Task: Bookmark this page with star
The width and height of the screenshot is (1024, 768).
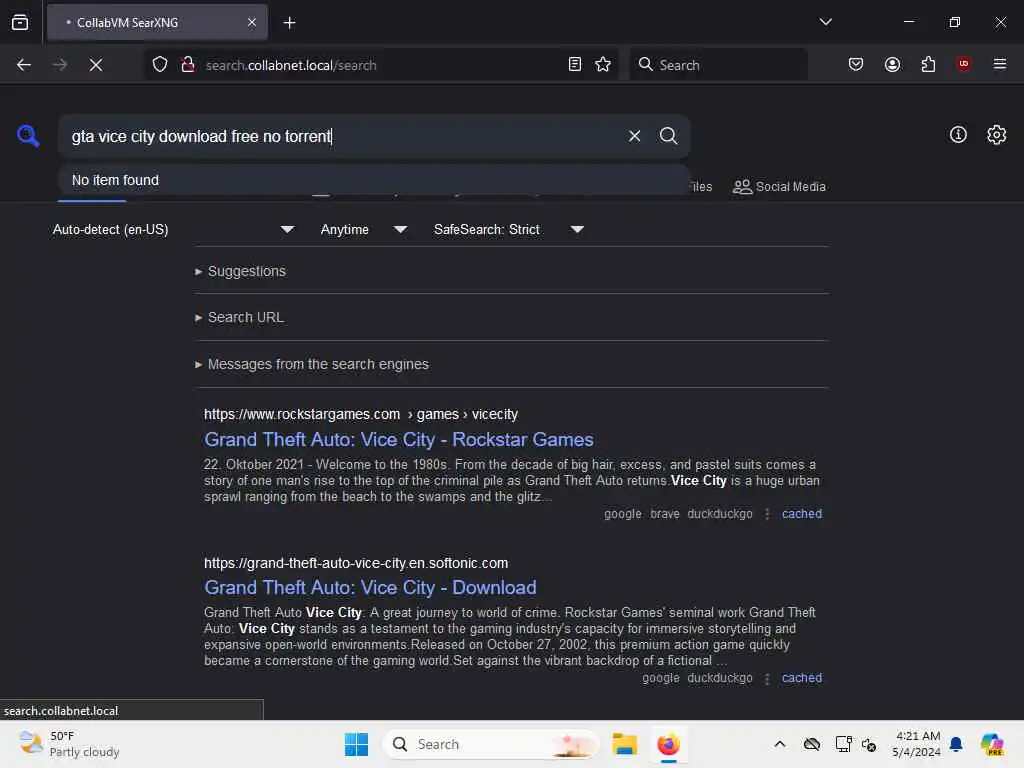Action: click(603, 65)
